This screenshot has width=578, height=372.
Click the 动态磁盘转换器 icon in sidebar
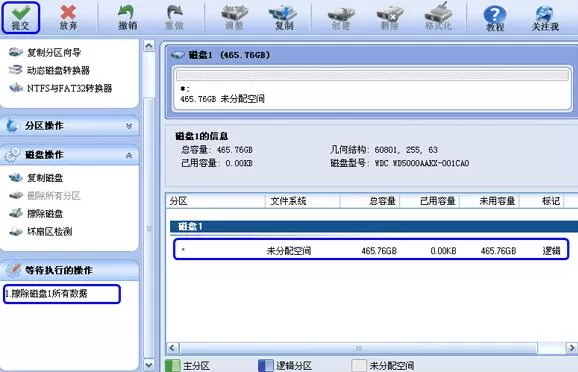pos(16,70)
